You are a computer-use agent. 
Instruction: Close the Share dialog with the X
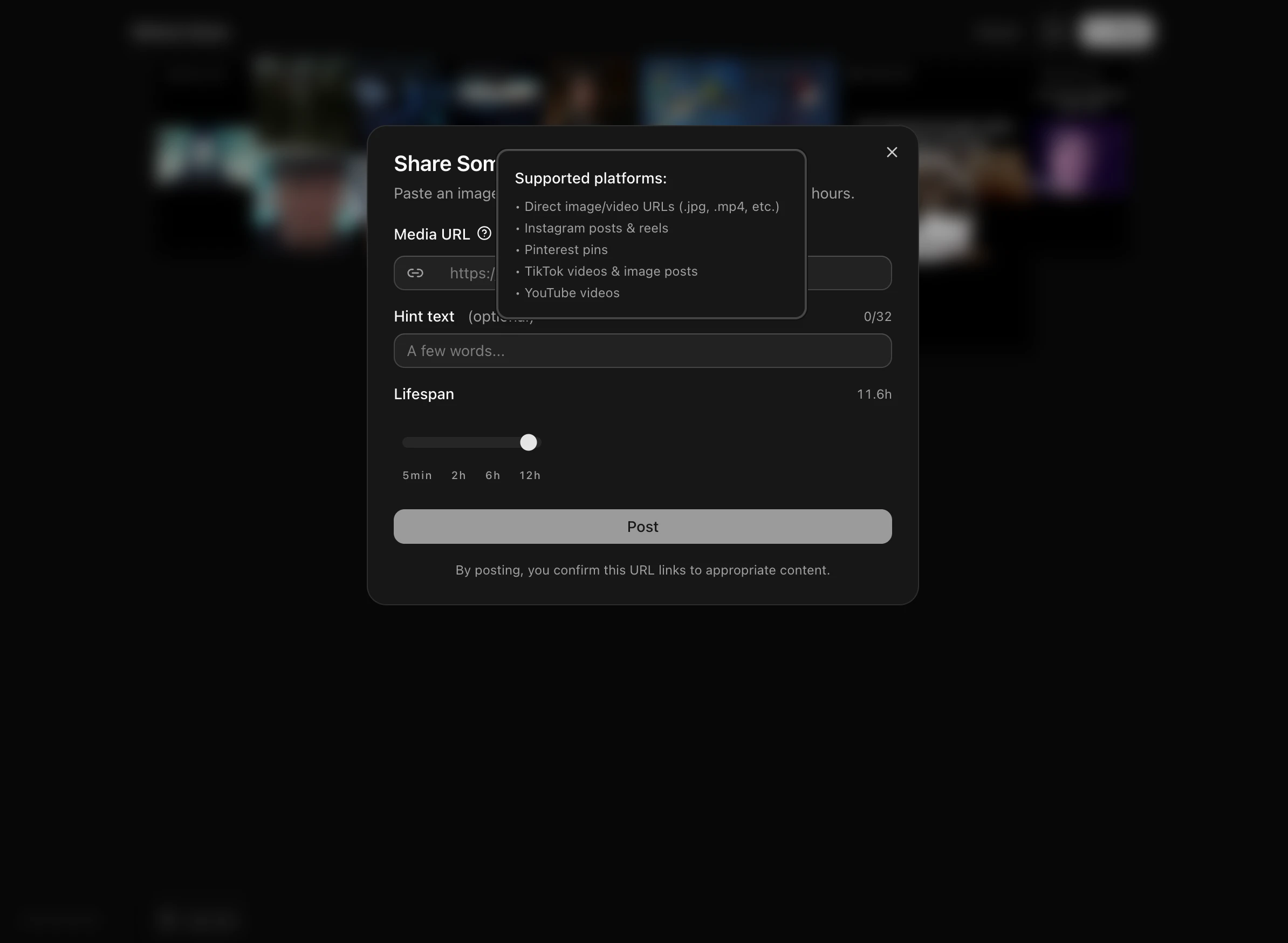click(892, 153)
